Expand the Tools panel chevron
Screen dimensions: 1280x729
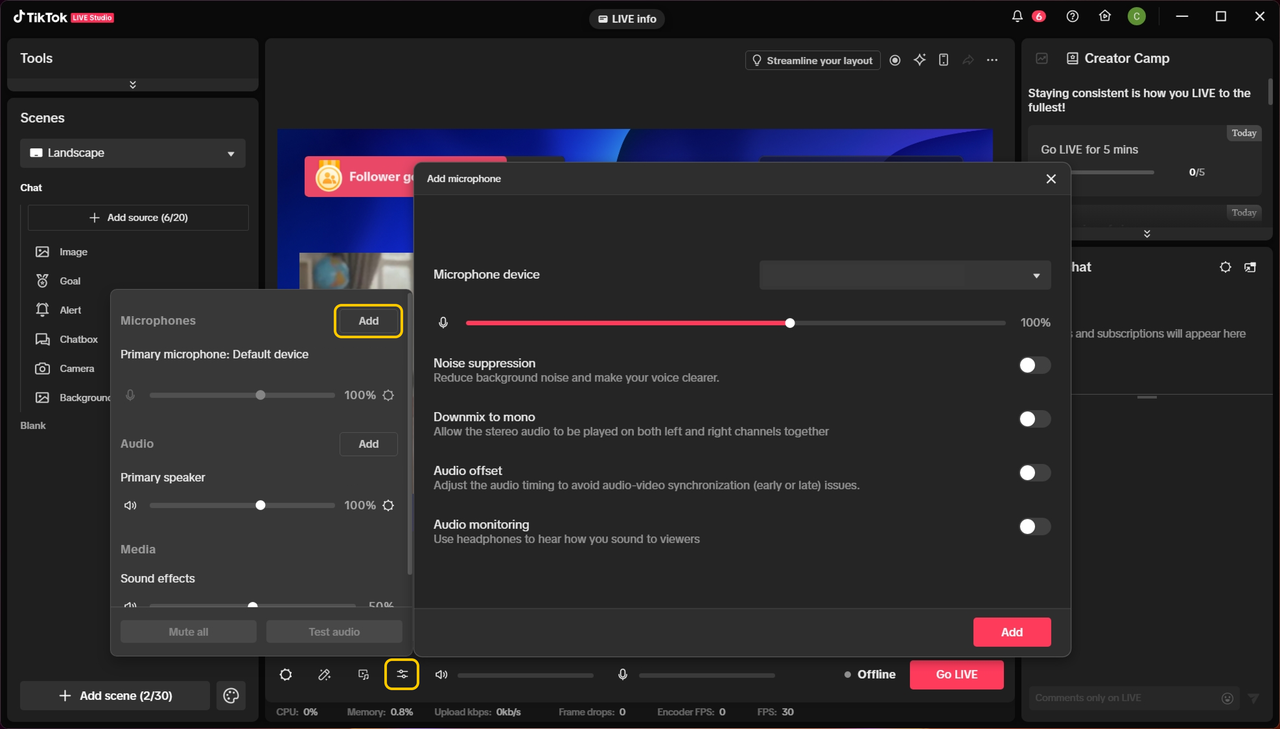click(x=132, y=85)
